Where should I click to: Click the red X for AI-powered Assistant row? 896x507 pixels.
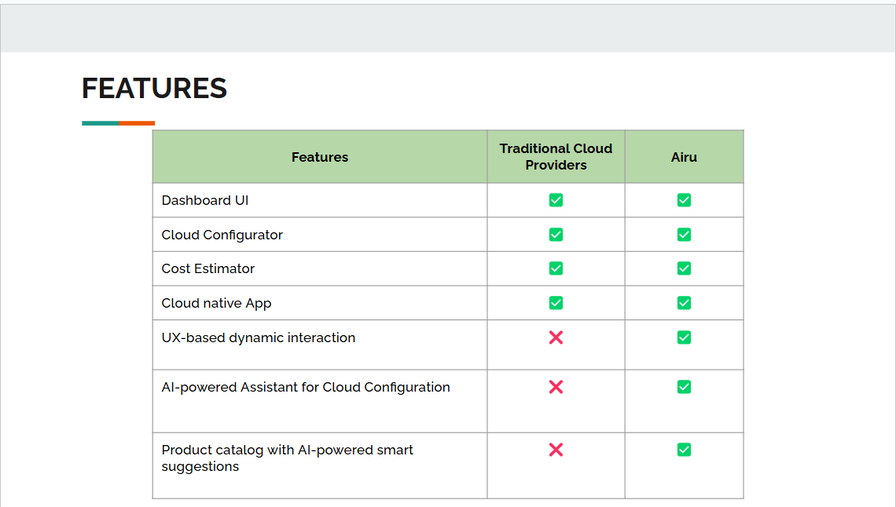pos(556,387)
